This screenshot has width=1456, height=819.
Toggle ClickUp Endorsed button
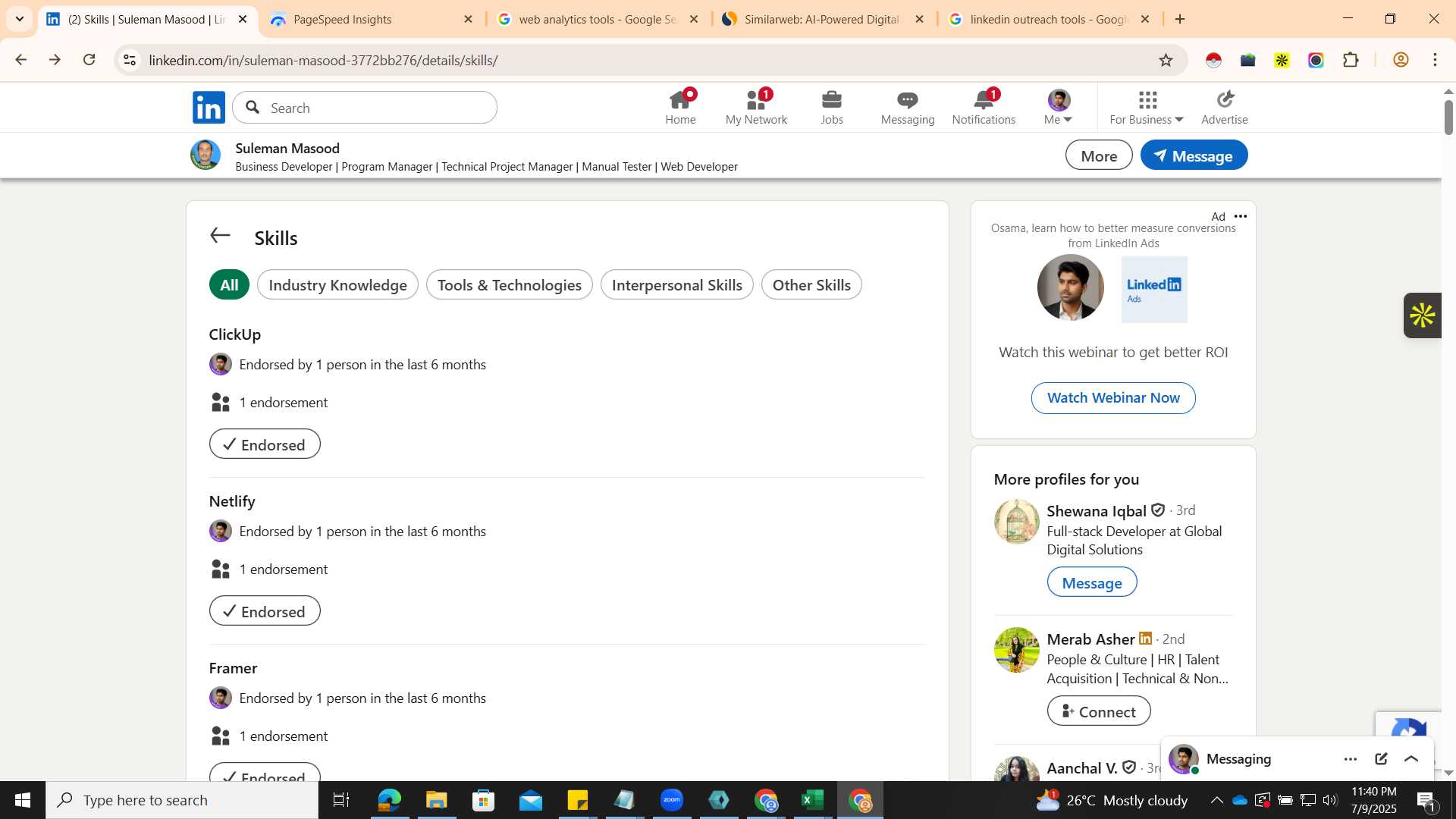click(x=265, y=444)
